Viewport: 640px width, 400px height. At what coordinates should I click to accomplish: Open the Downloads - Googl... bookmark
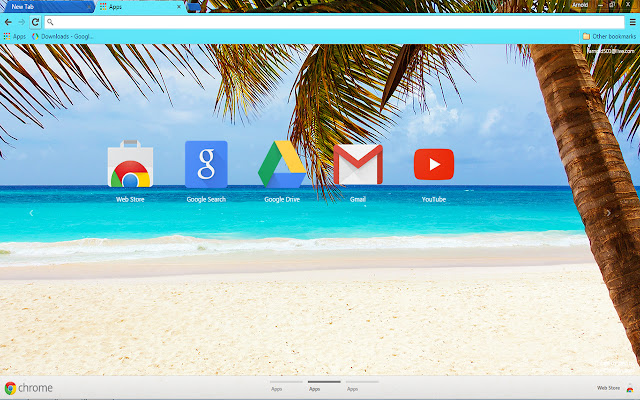point(62,36)
